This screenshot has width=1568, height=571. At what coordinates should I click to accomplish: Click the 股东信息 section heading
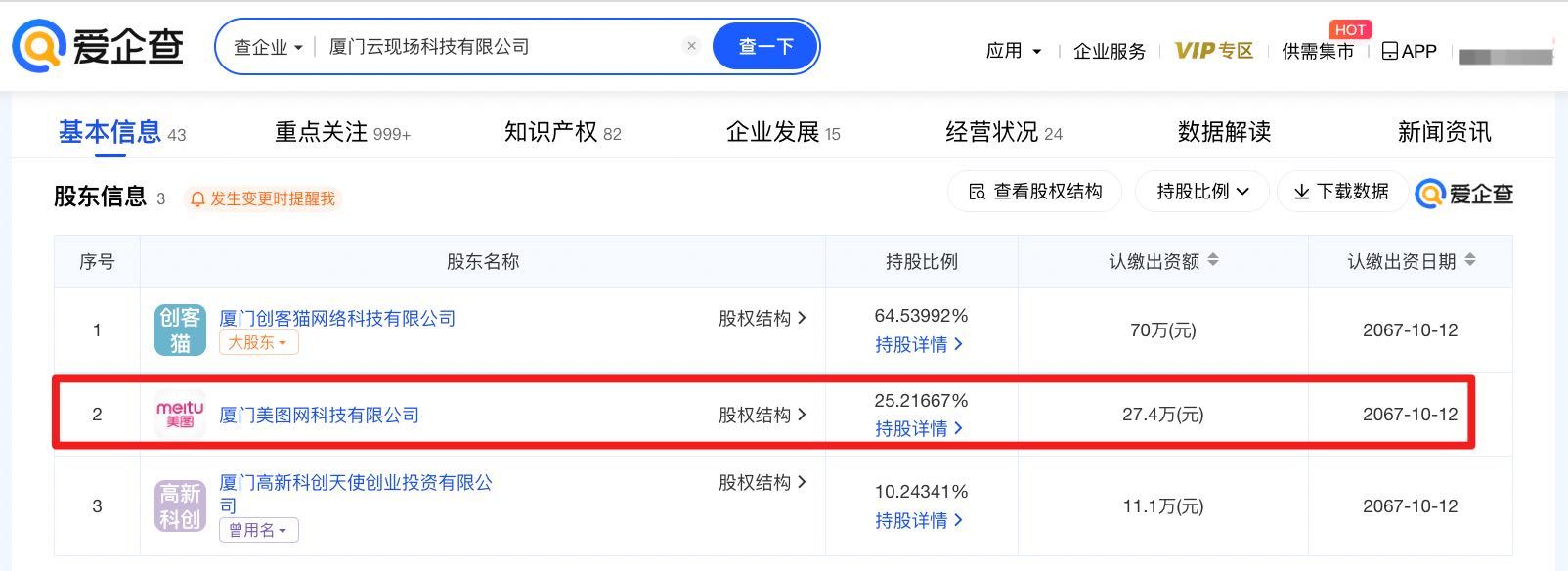click(100, 197)
